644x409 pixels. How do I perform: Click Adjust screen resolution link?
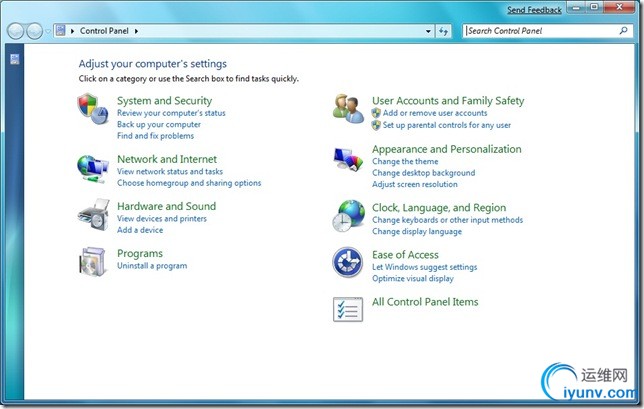click(415, 185)
